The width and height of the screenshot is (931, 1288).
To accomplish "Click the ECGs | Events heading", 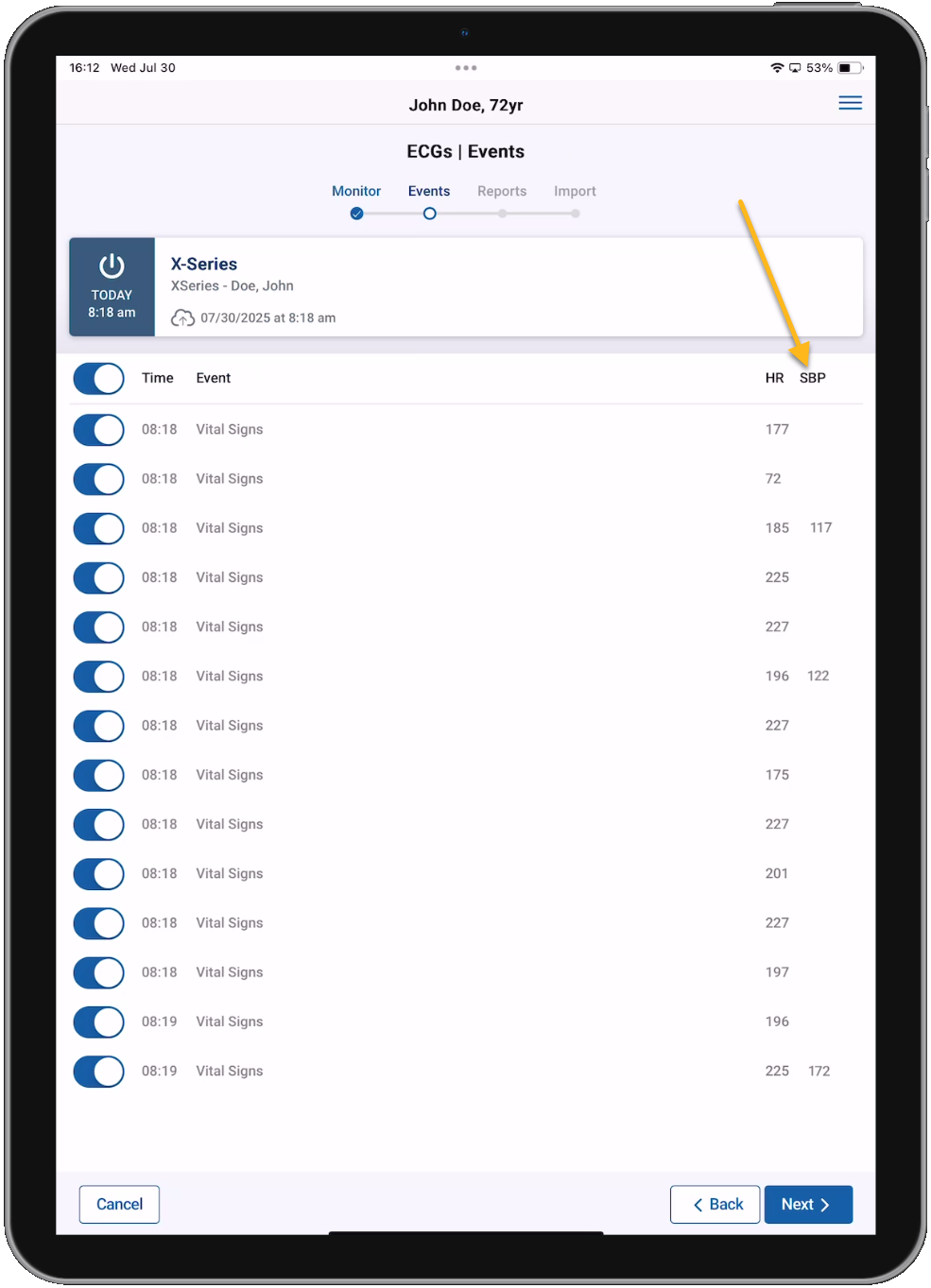I will tap(466, 151).
